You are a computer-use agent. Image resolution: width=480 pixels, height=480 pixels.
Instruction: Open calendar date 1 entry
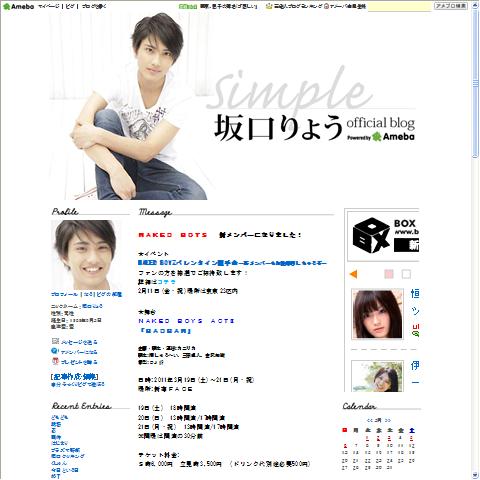367,438
